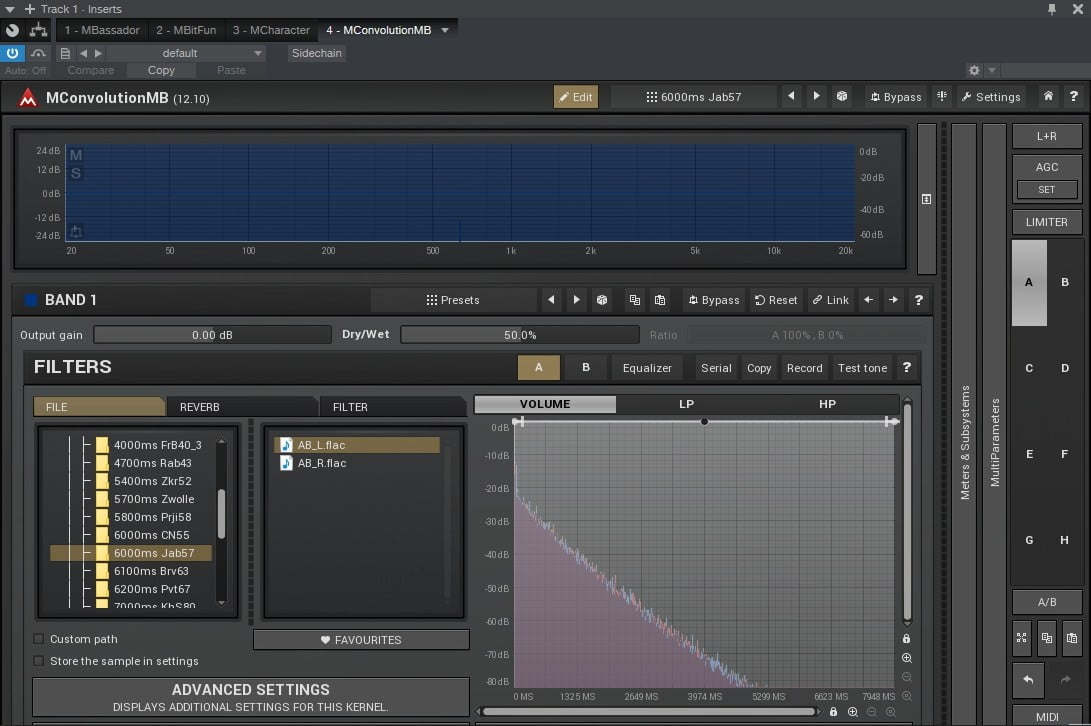Toggle the plugin power button
This screenshot has height=726, width=1091.
click(13, 53)
